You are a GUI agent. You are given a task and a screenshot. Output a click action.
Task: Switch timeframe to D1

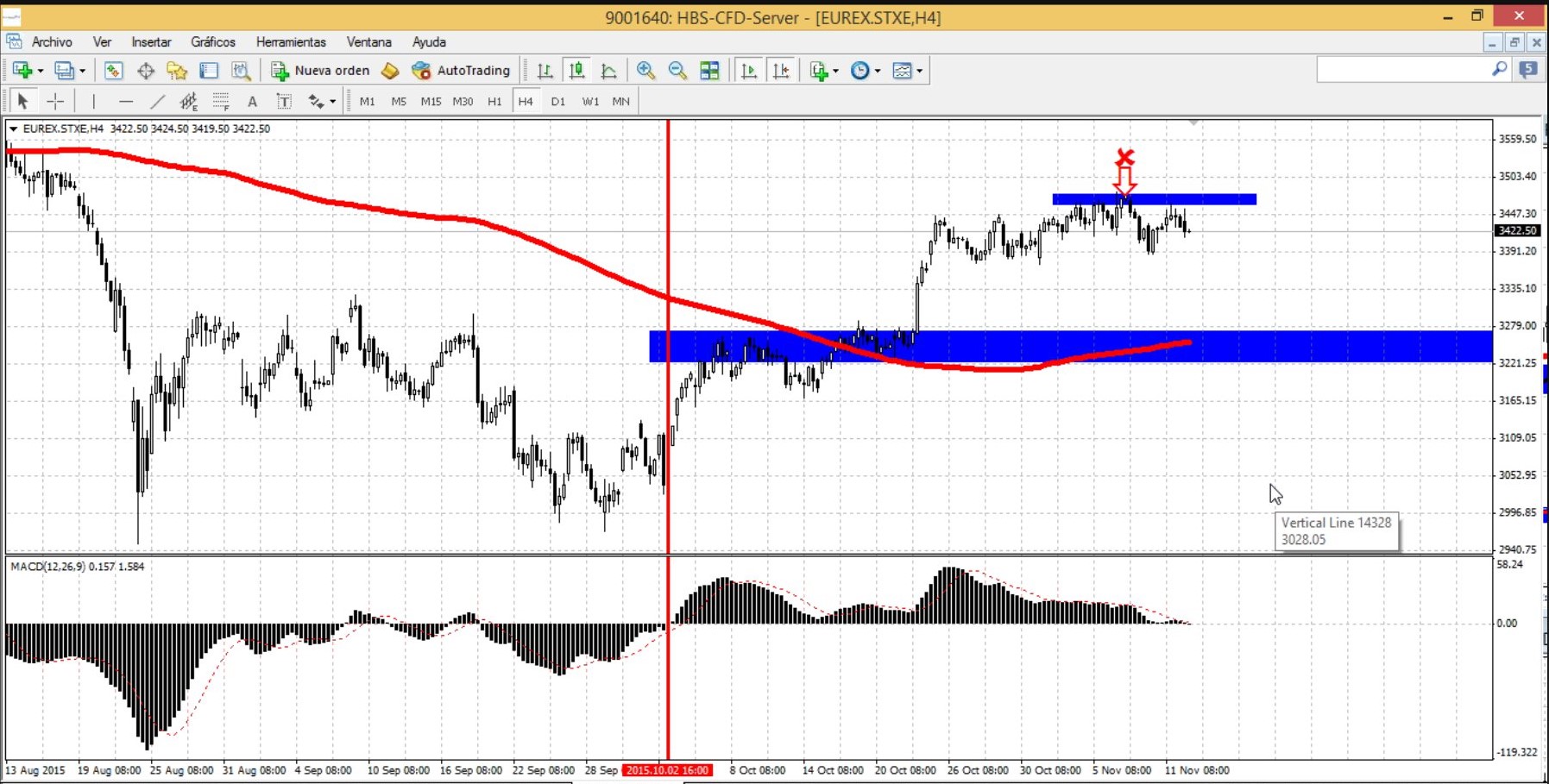click(x=558, y=102)
